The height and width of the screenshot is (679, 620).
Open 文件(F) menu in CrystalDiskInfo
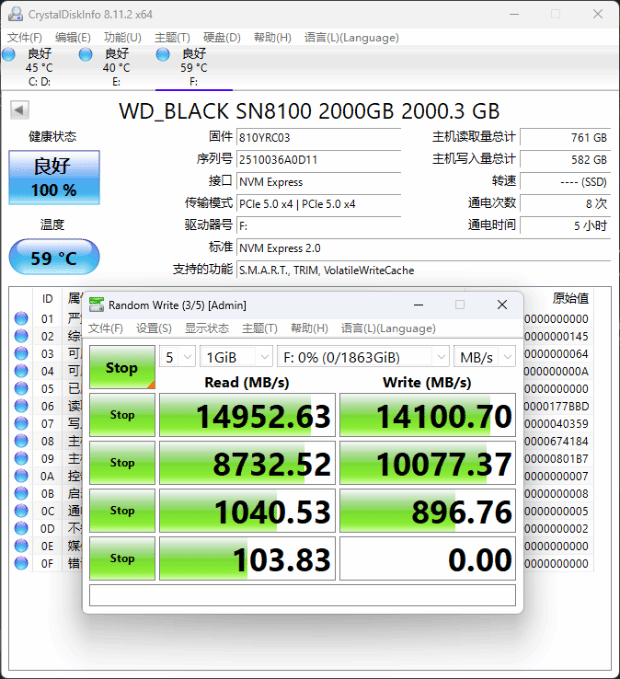click(x=25, y=38)
